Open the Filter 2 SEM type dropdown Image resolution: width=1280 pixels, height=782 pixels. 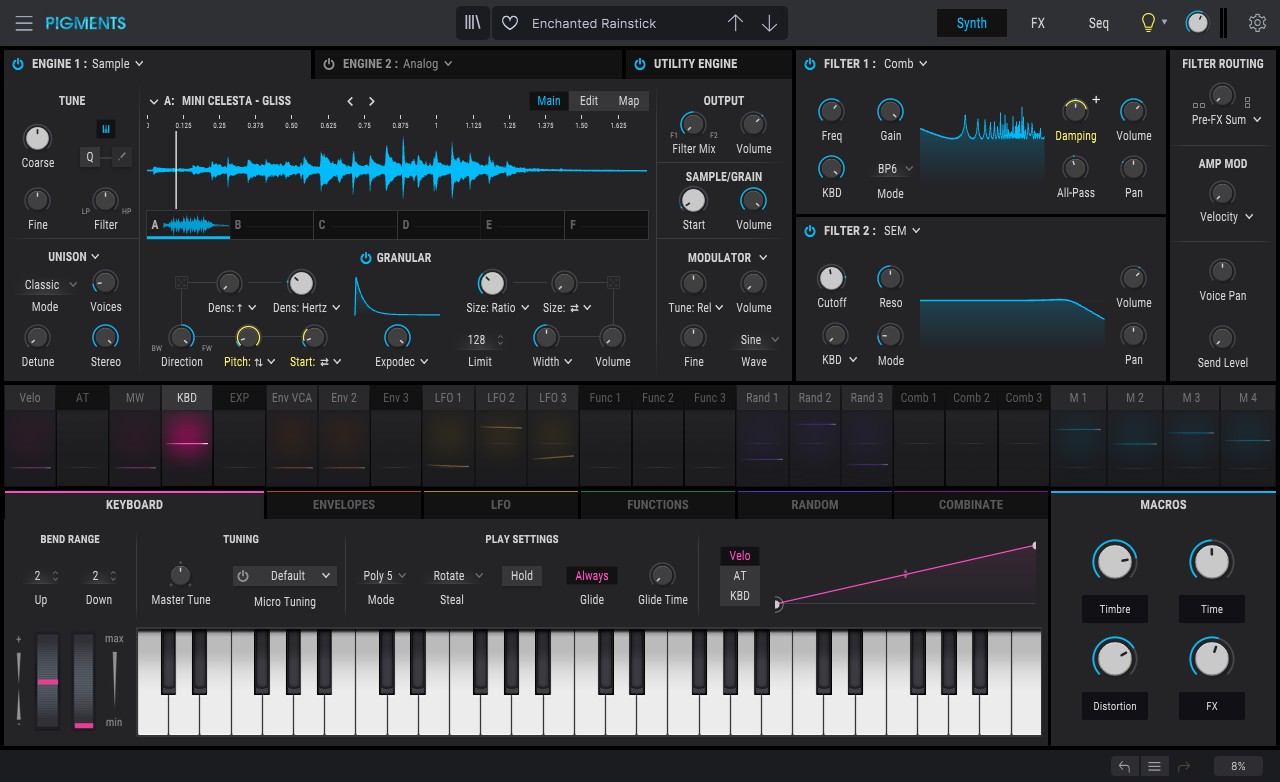coord(902,231)
